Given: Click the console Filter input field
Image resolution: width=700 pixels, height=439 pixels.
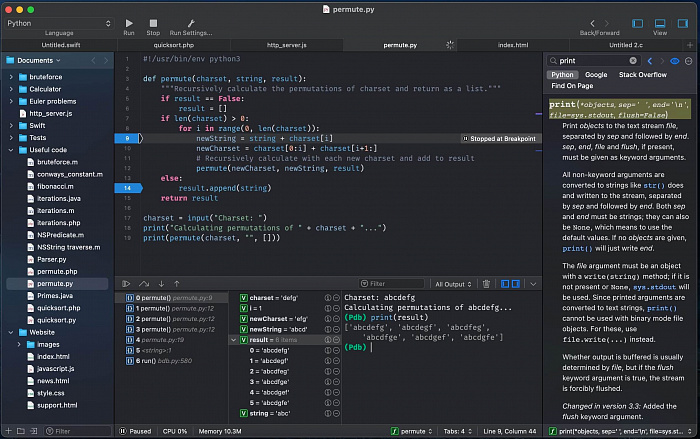Looking at the screenshot, I should click(x=391, y=284).
